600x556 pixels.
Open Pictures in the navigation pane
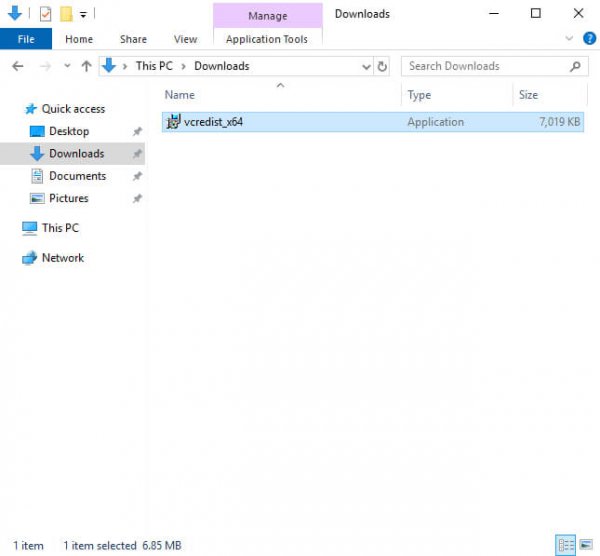[x=68, y=198]
